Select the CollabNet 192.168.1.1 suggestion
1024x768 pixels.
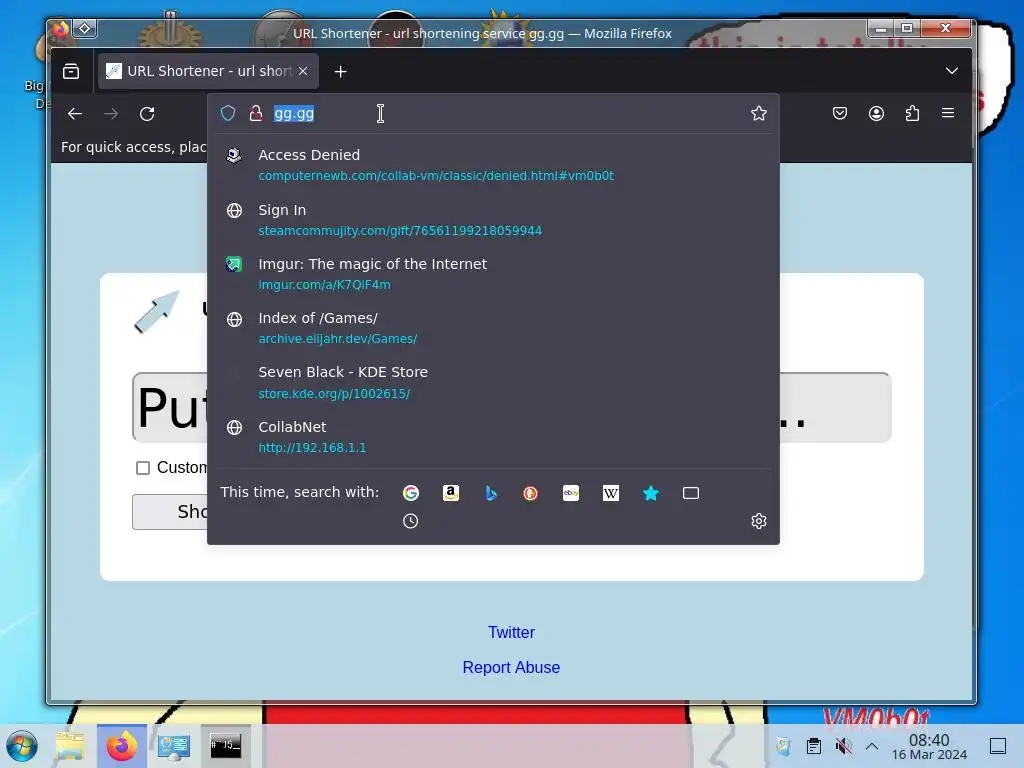click(493, 436)
